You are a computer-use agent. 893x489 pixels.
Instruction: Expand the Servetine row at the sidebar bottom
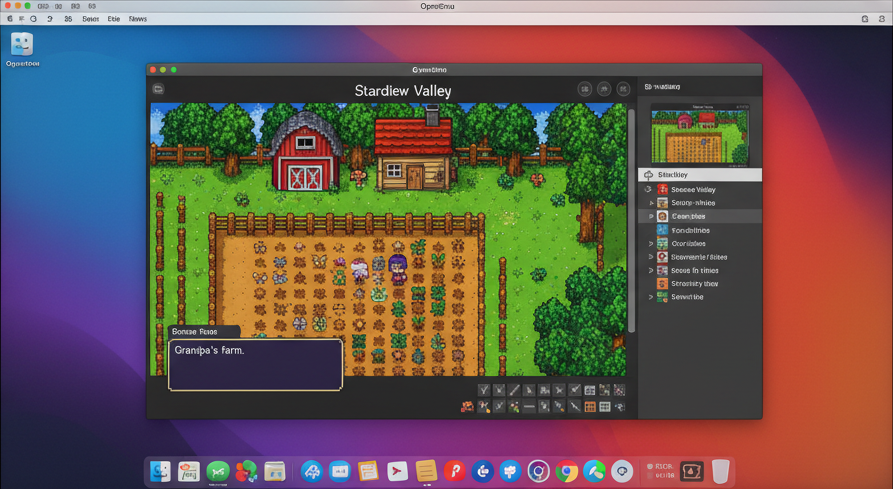pos(651,297)
